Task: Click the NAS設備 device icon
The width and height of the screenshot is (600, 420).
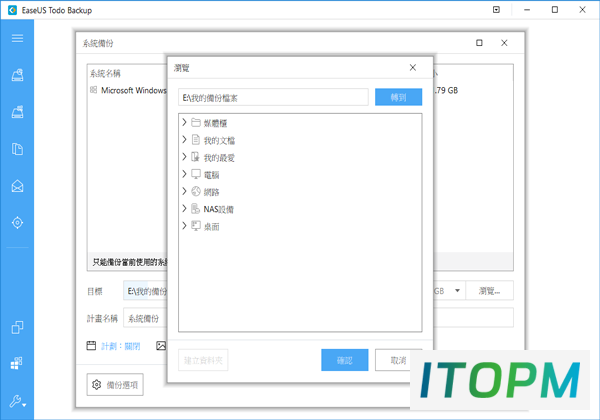Action: click(x=196, y=208)
